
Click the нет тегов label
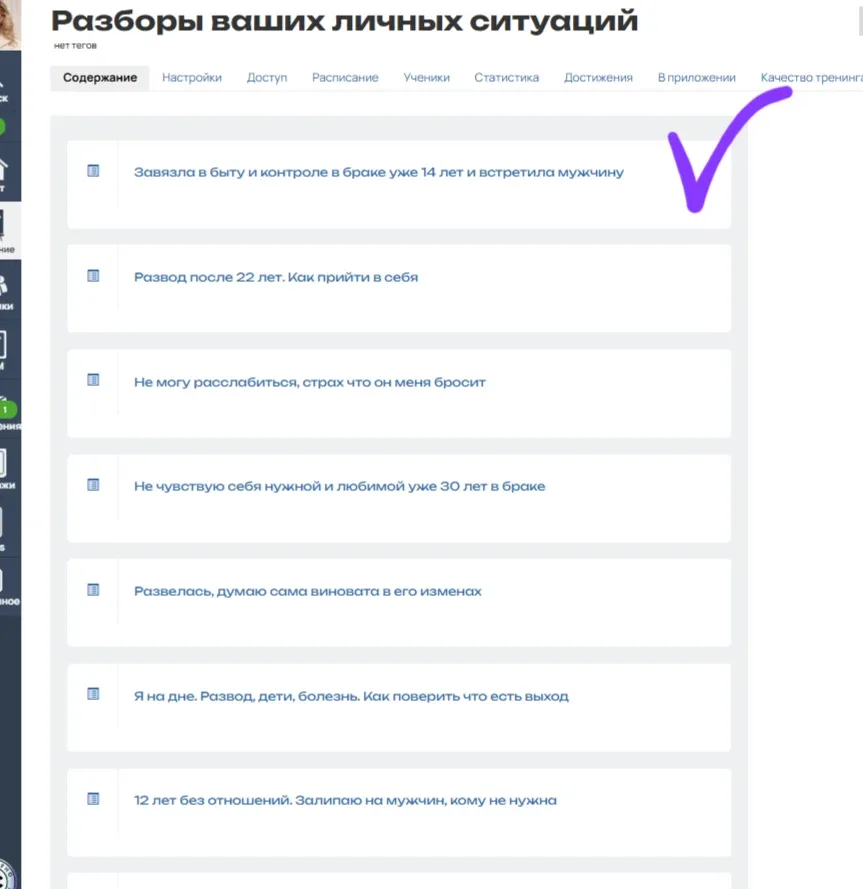75,46
